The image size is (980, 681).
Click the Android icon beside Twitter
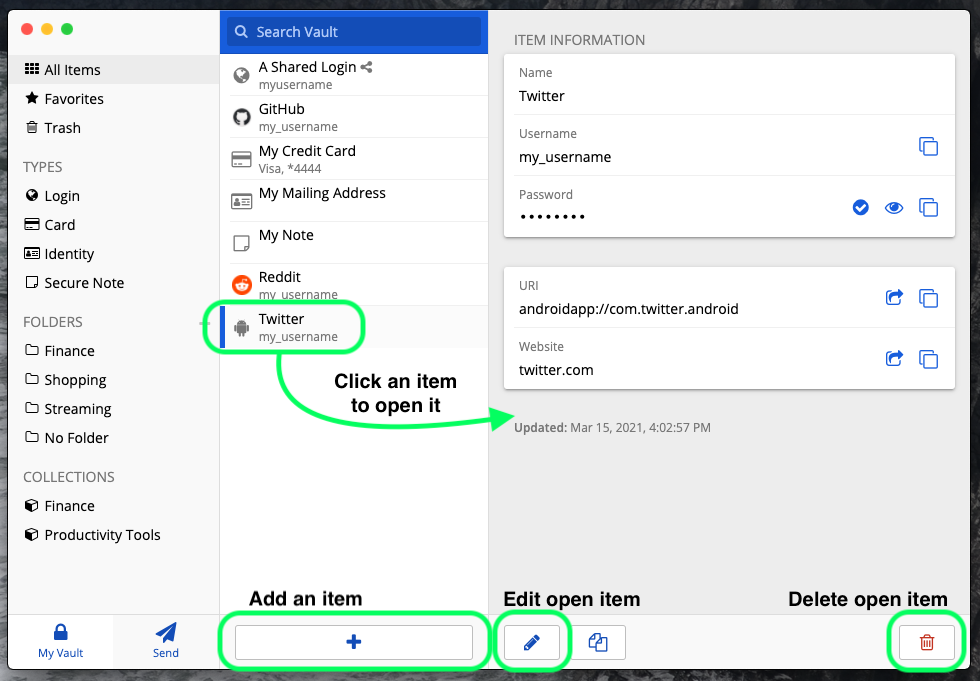241,327
